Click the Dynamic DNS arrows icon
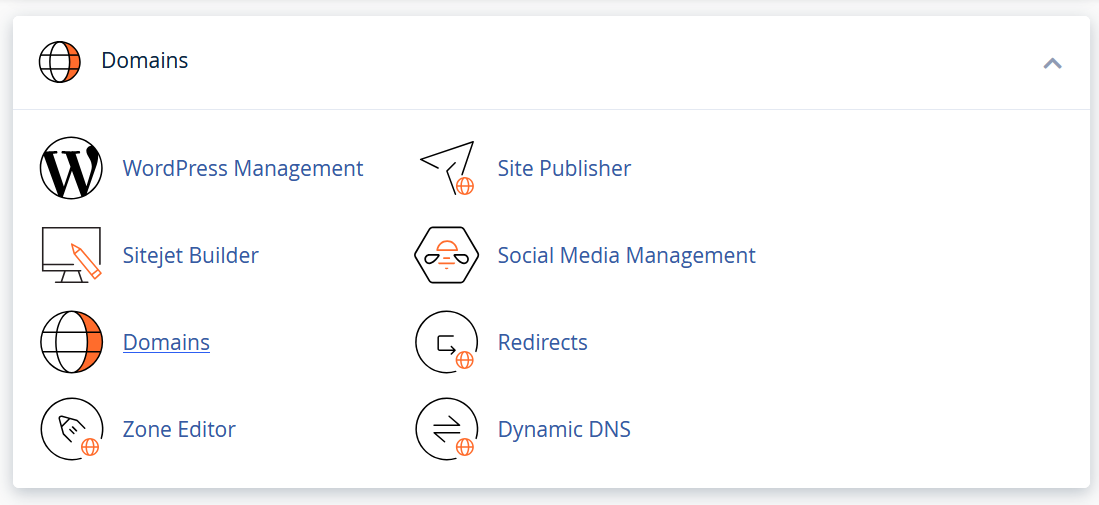This screenshot has height=505, width=1099. tap(446, 429)
